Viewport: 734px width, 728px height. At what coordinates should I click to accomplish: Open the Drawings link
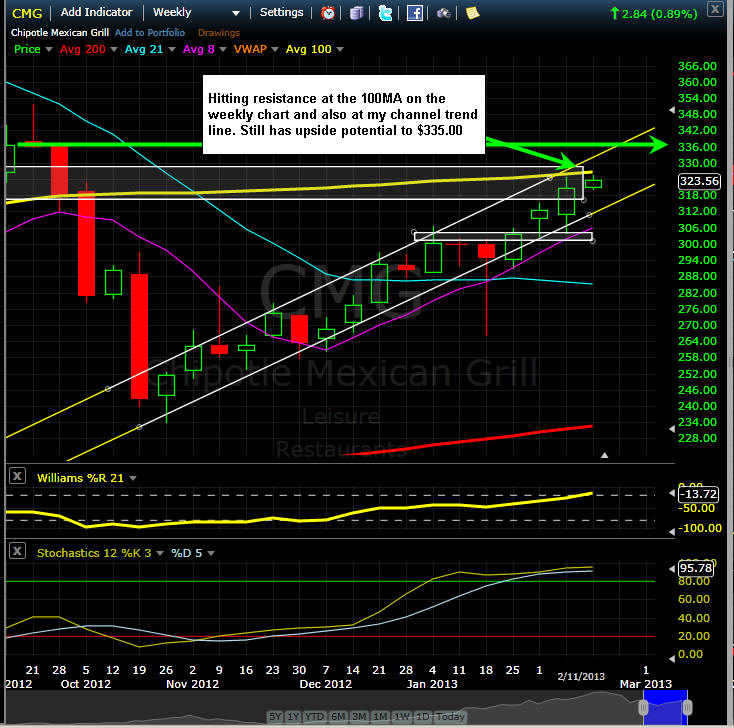click(x=219, y=33)
